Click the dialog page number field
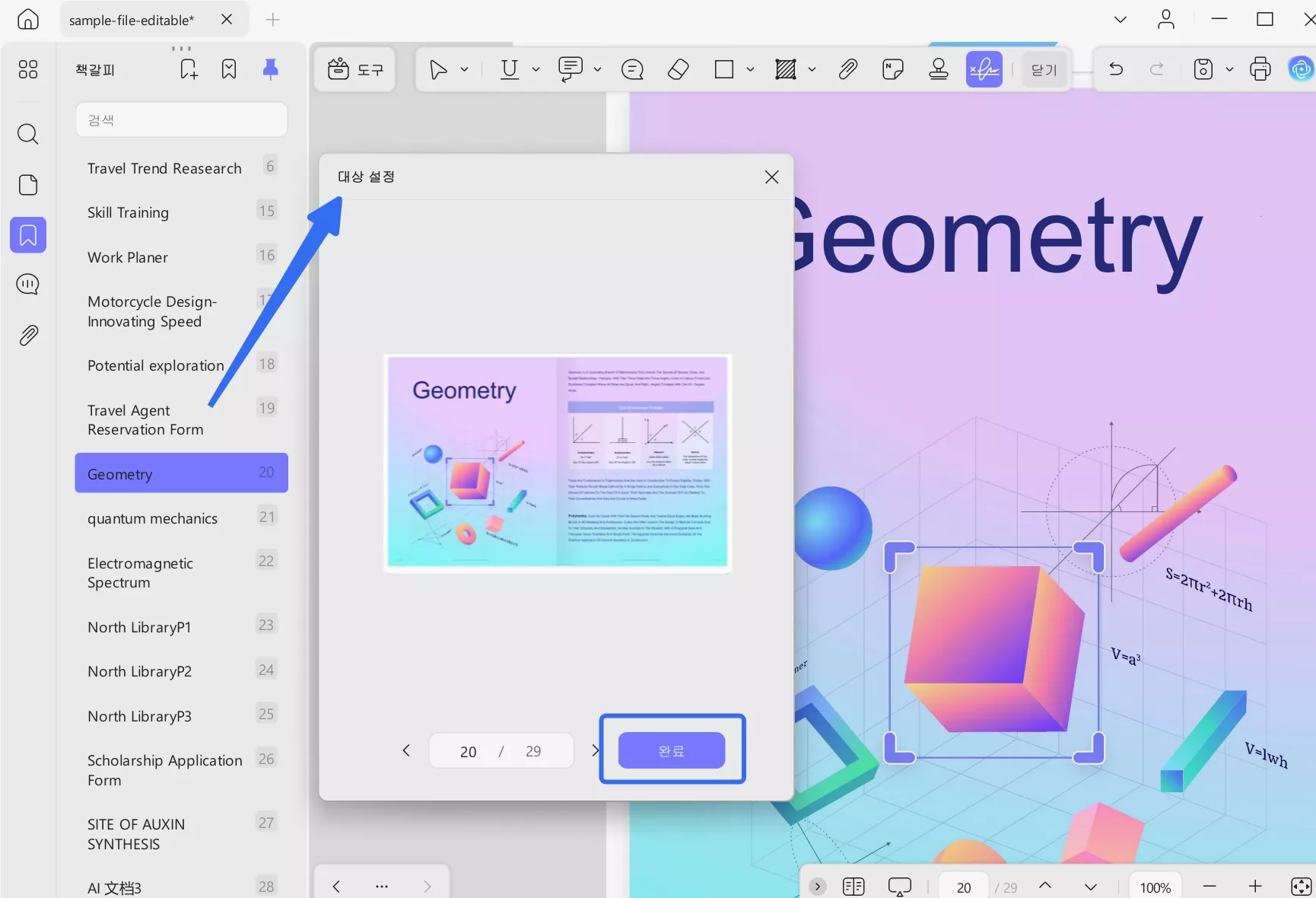Screen dimensions: 1316x898 pos(469,751)
